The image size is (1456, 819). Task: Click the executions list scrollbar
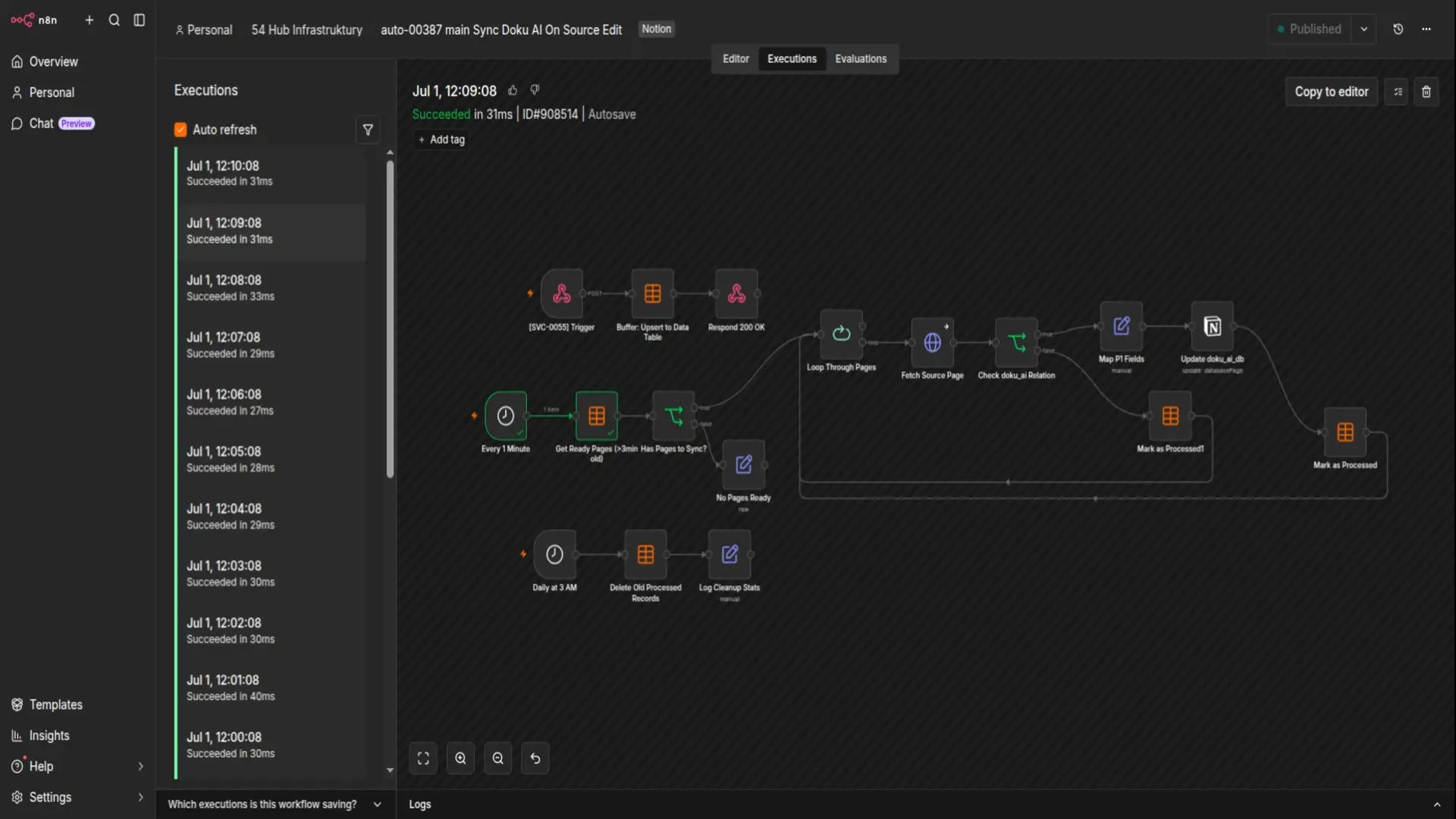tap(390, 318)
